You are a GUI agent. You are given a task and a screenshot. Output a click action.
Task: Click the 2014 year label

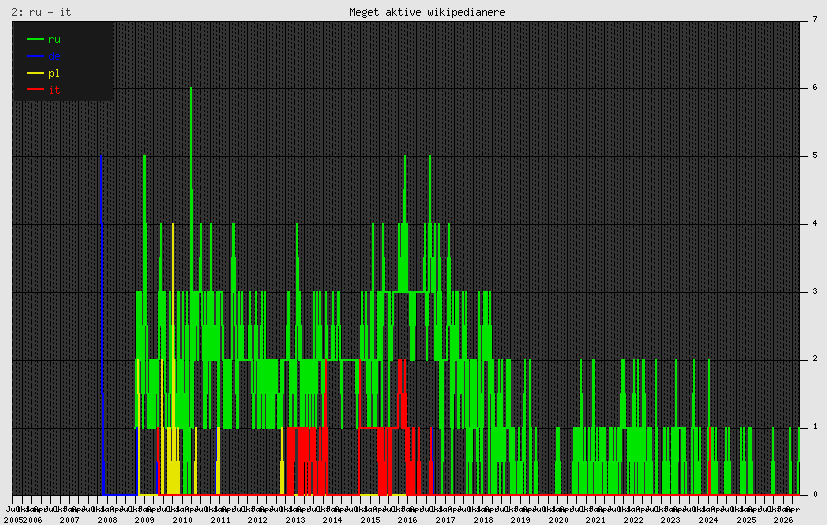click(x=333, y=520)
